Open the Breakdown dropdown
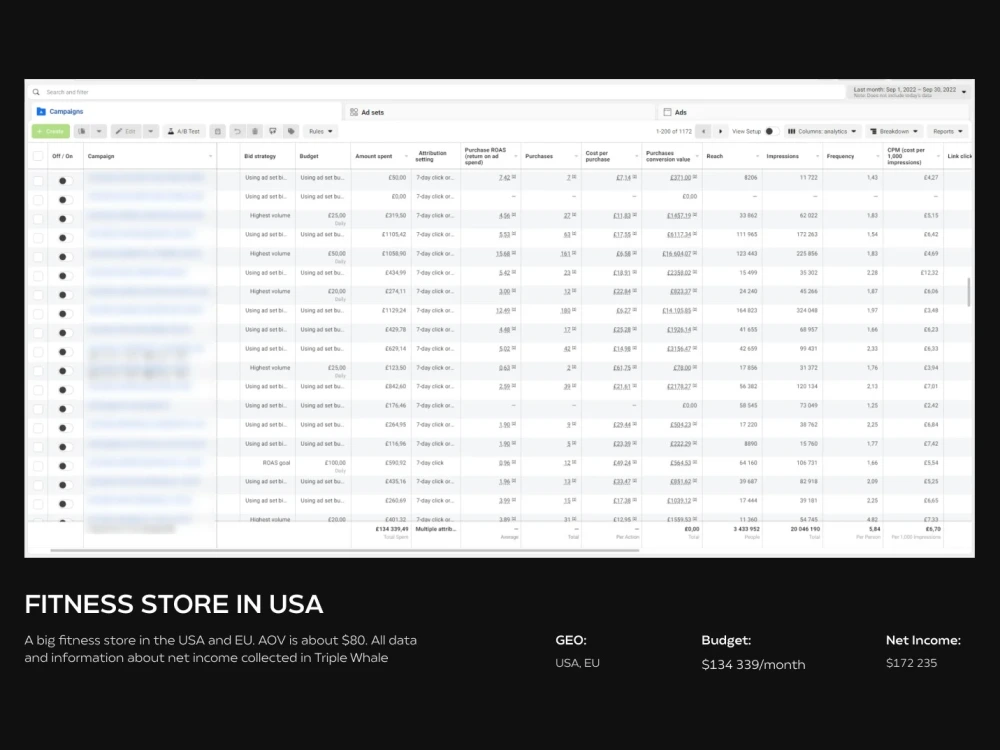The height and width of the screenshot is (750, 1000). pos(893,131)
